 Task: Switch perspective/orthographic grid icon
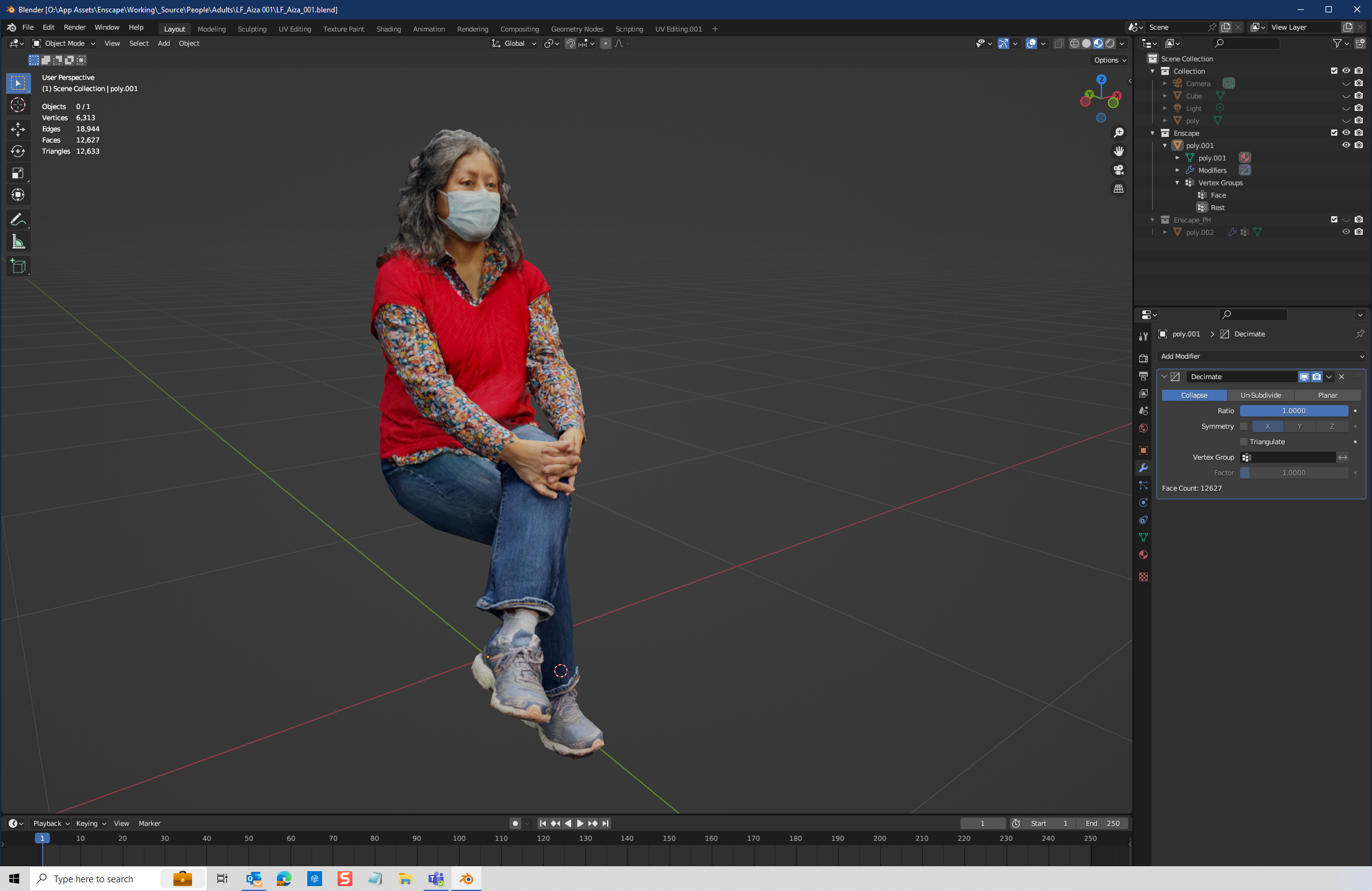pos(1119,188)
